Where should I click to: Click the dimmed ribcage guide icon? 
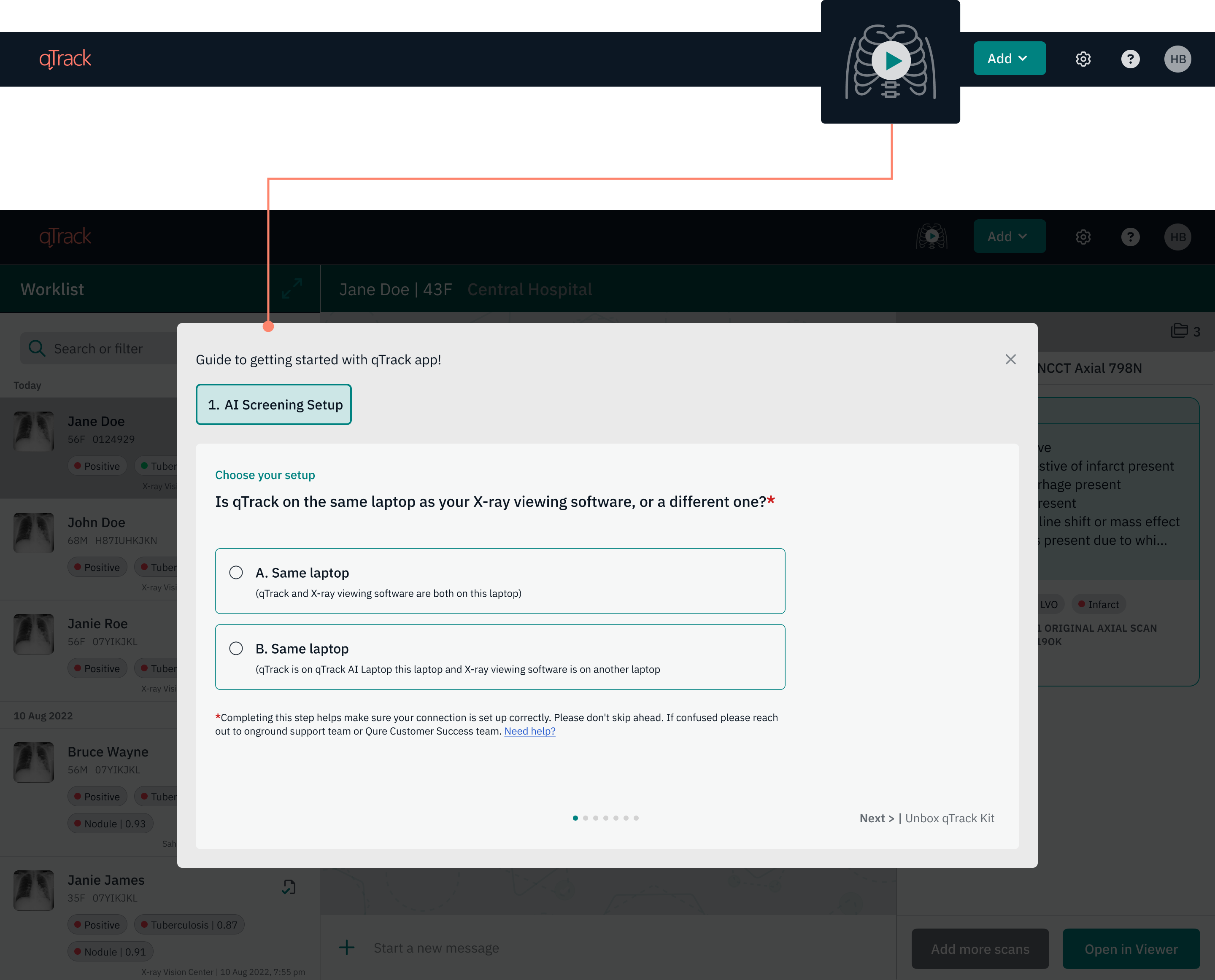[x=931, y=237]
